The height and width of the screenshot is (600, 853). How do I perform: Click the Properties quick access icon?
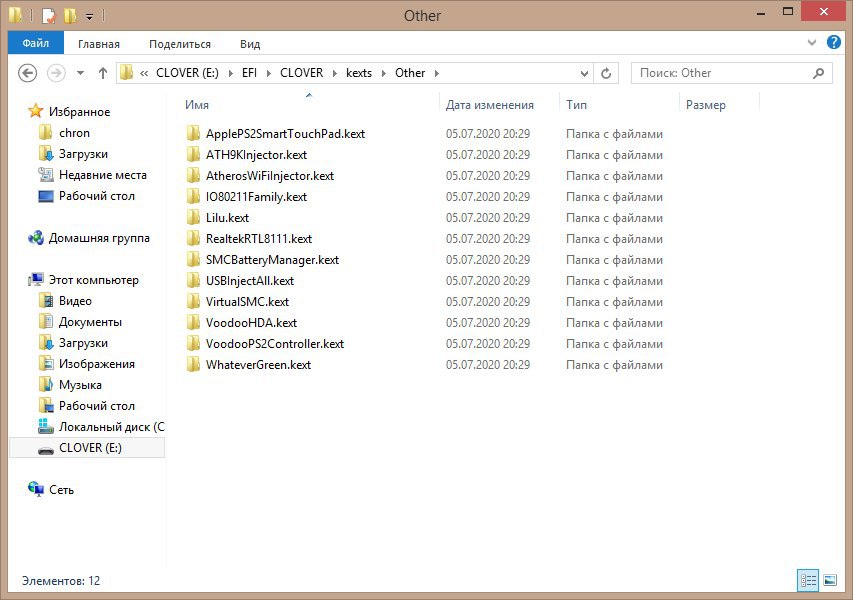(49, 16)
